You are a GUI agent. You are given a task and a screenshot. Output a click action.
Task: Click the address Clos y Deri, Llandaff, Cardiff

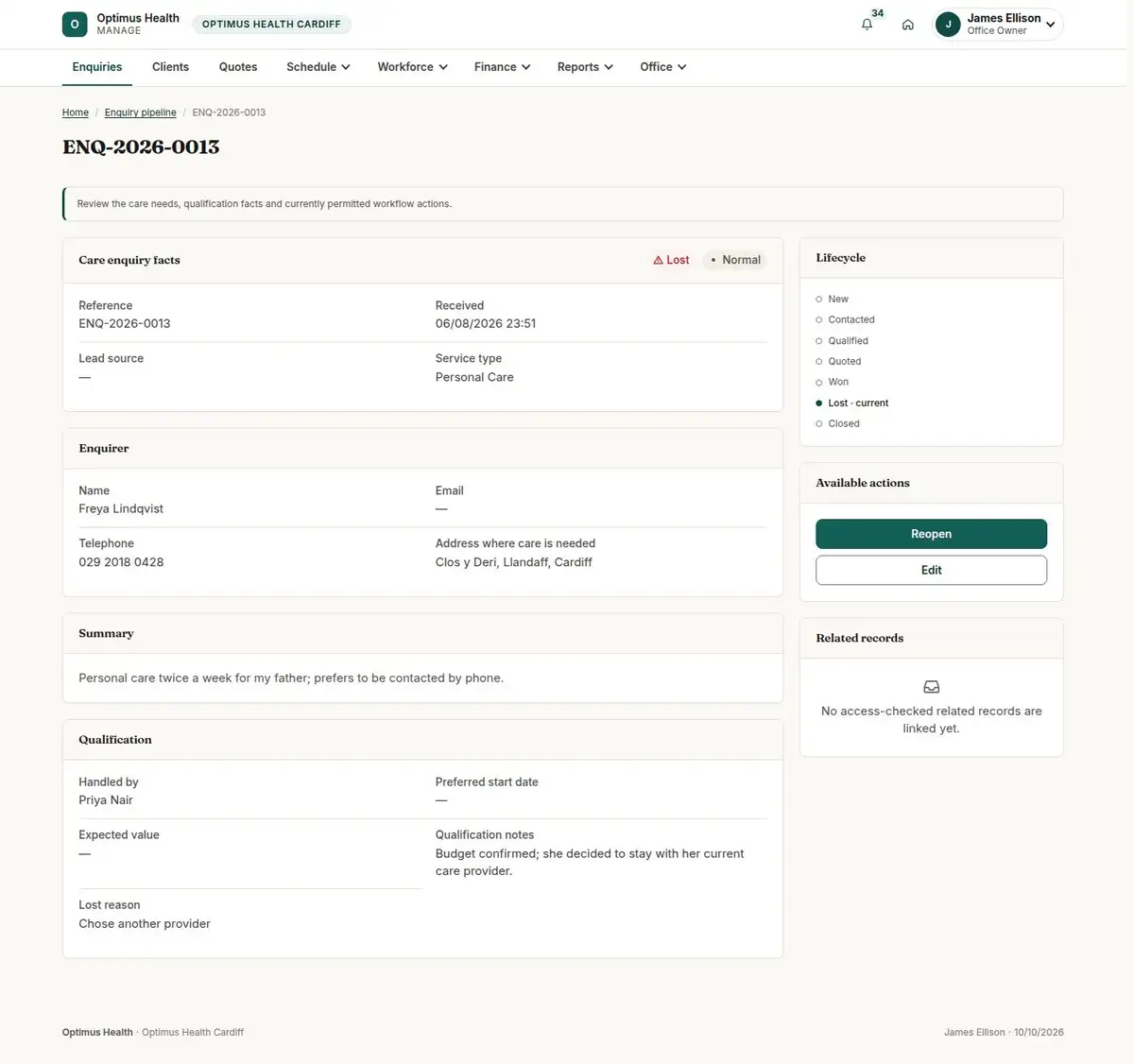[x=514, y=562]
